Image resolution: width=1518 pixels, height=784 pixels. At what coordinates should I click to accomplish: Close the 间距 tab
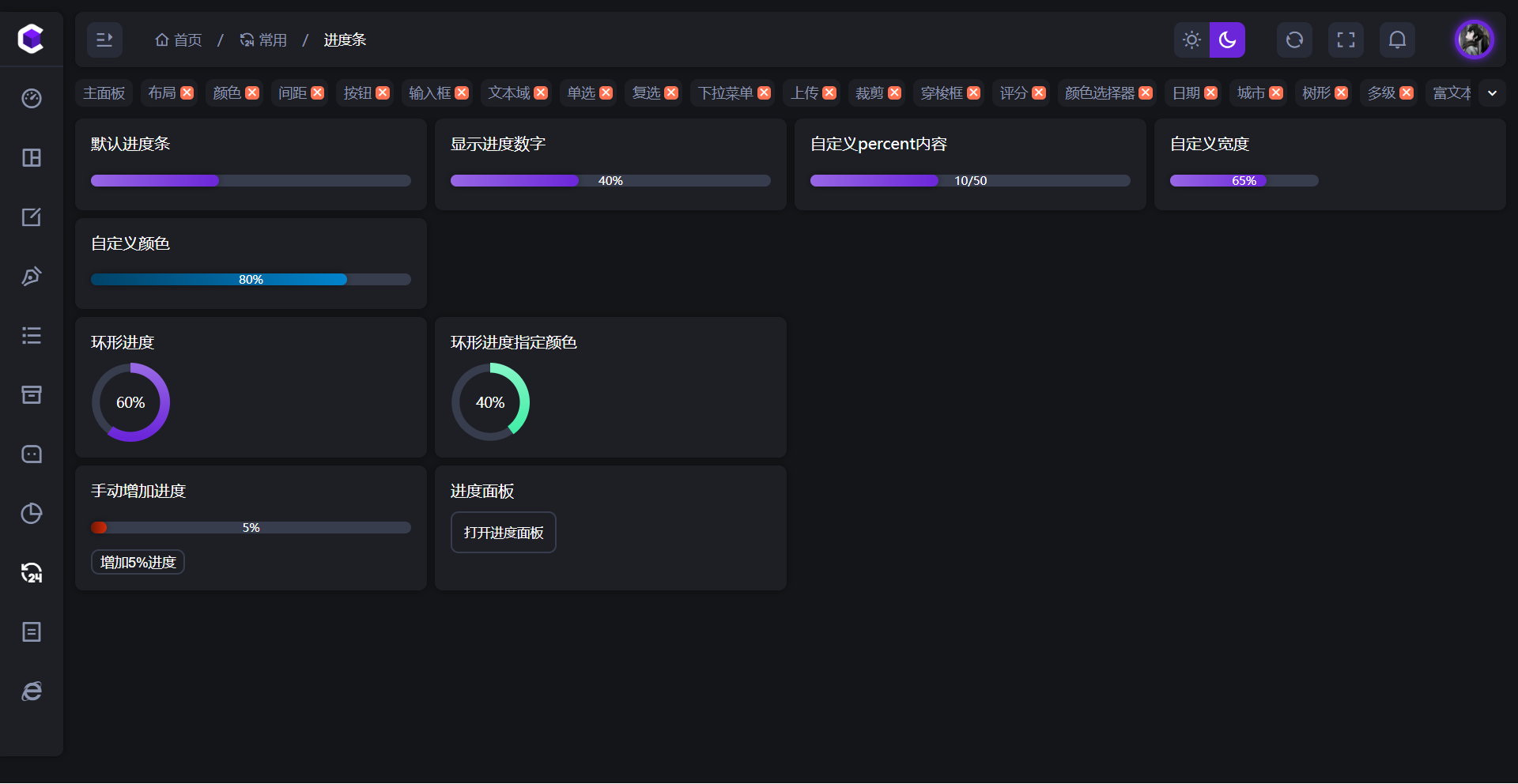[318, 93]
